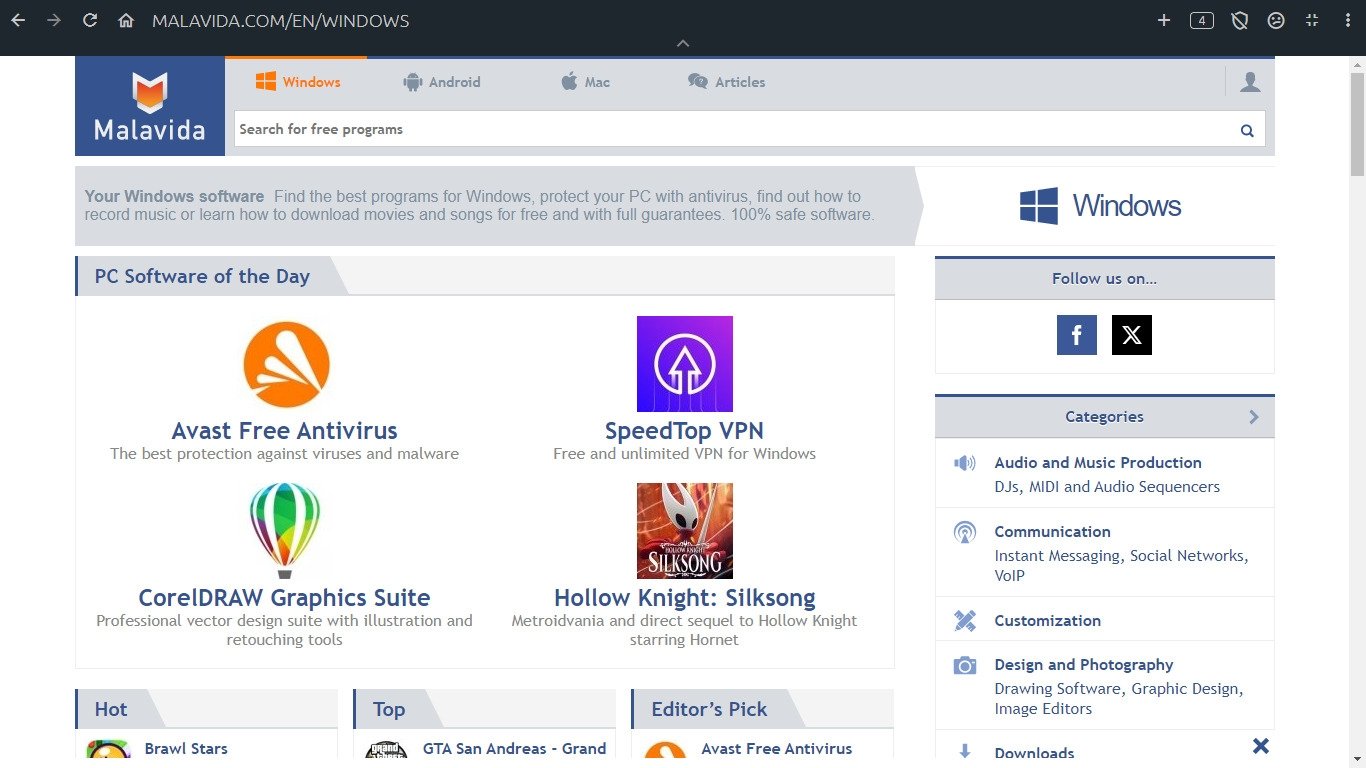1366x768 pixels.
Task: Open the Design and Photography category
Action: [x=1083, y=665]
